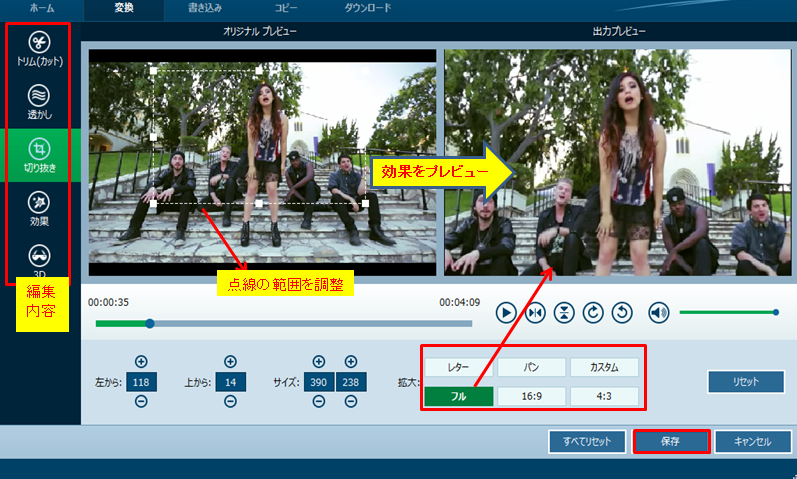Click the 00:00:35 current time text
This screenshot has width=797, height=479.
coord(108,303)
